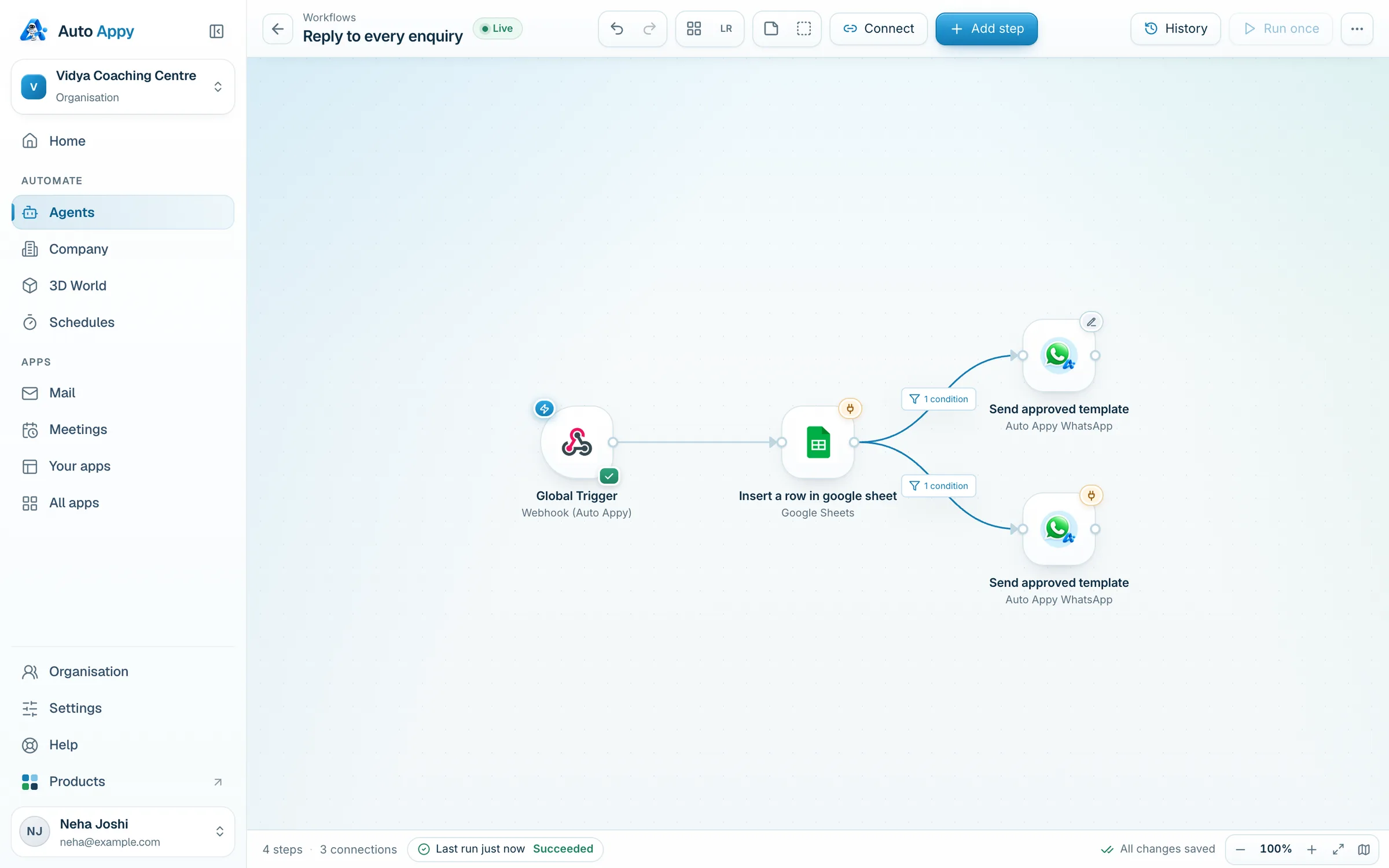Add a note with the sticky icon
1389x868 pixels.
tap(771, 29)
